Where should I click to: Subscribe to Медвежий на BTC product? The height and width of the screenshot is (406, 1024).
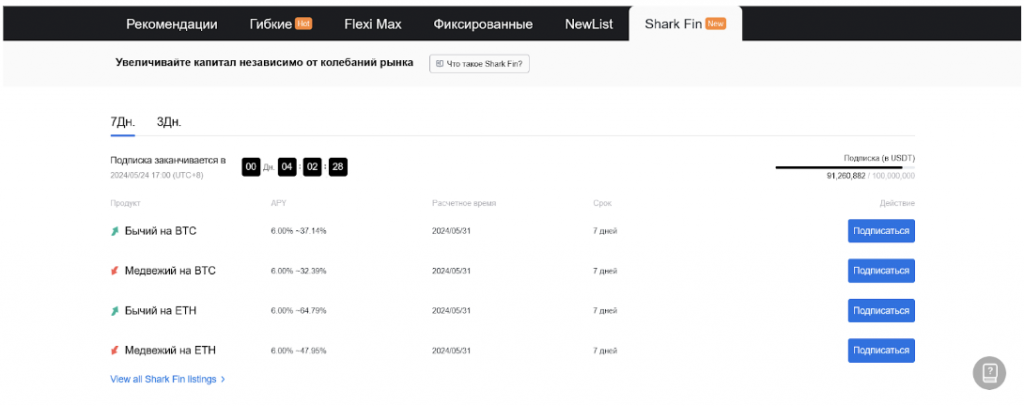[x=880, y=271]
